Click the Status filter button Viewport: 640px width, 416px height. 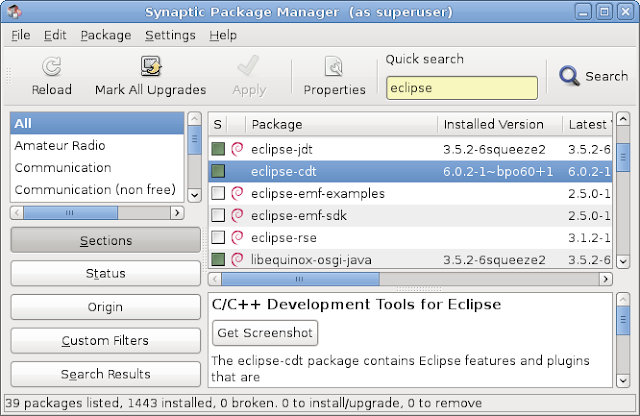point(106,273)
